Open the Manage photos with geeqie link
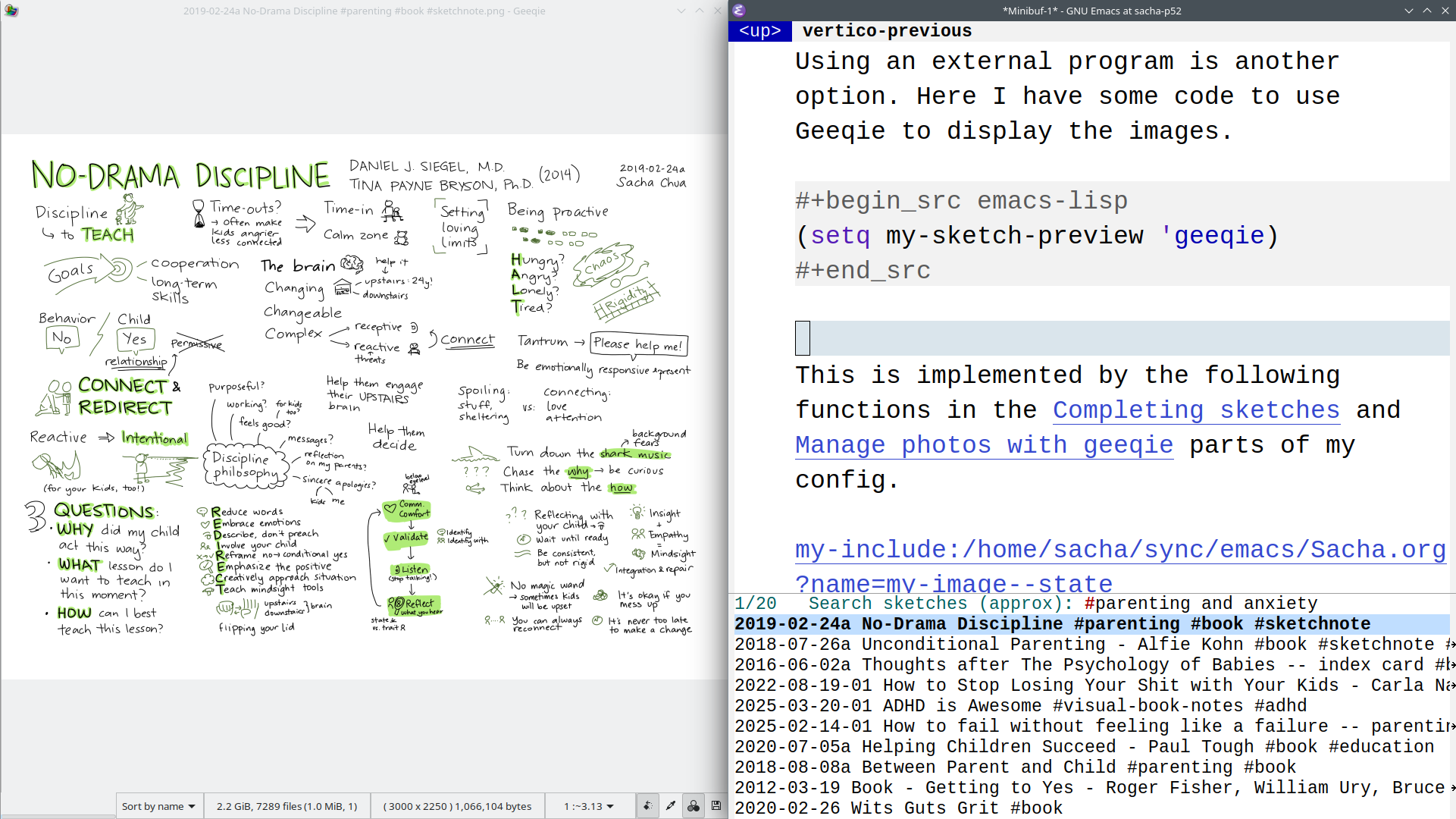The width and height of the screenshot is (1456, 819). pyautogui.click(x=984, y=445)
